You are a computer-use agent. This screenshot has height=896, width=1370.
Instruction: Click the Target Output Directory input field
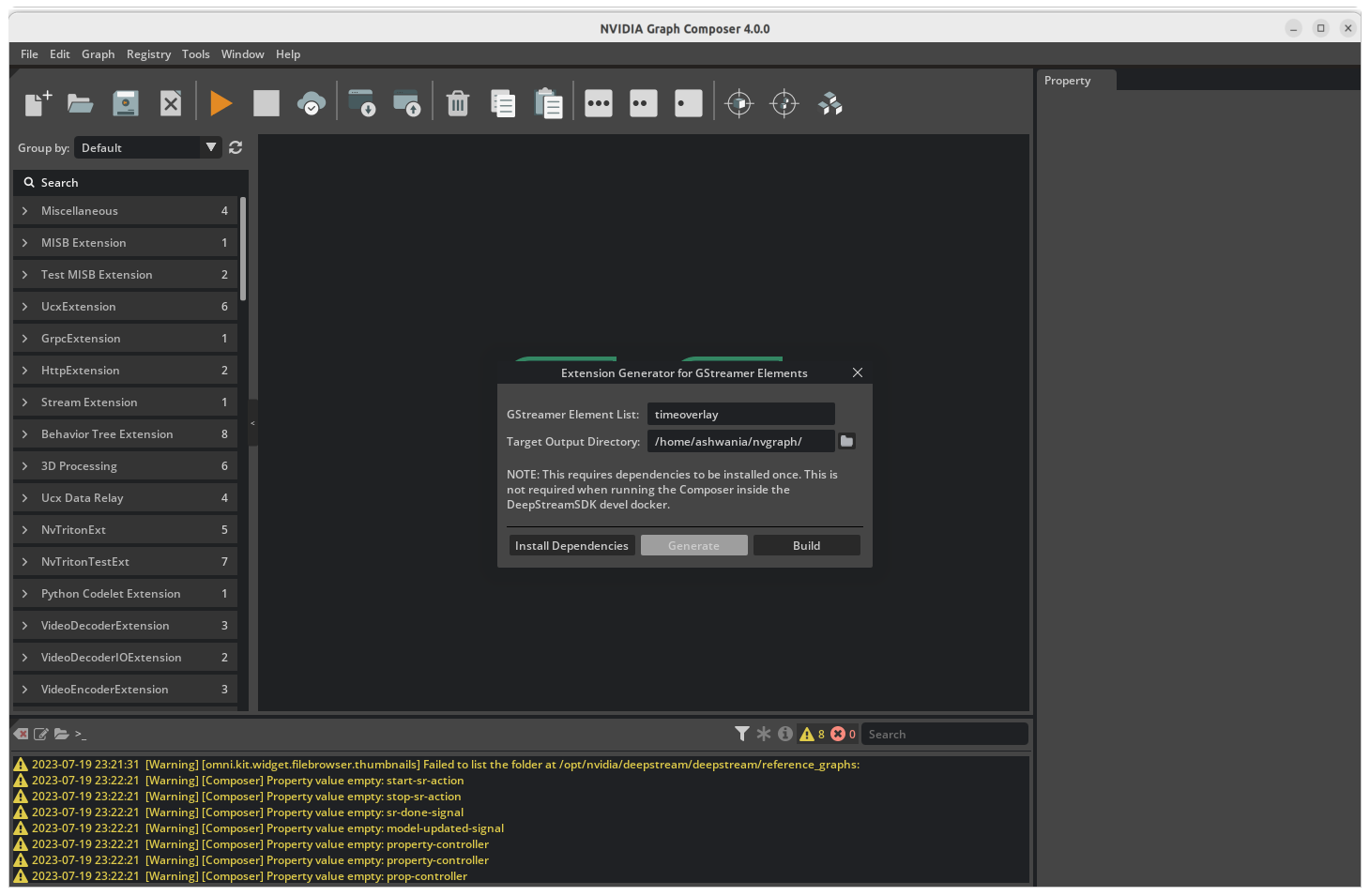coord(741,441)
